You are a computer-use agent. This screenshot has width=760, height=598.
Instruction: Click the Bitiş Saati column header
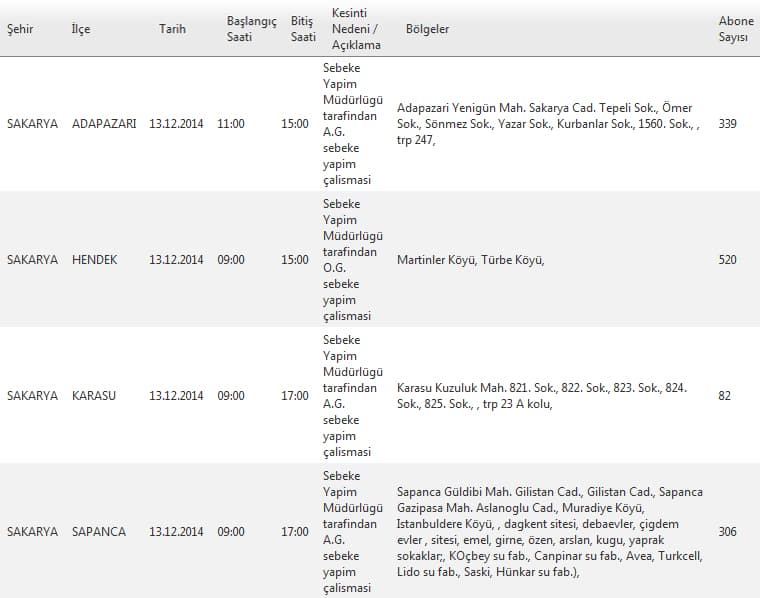[x=303, y=29]
